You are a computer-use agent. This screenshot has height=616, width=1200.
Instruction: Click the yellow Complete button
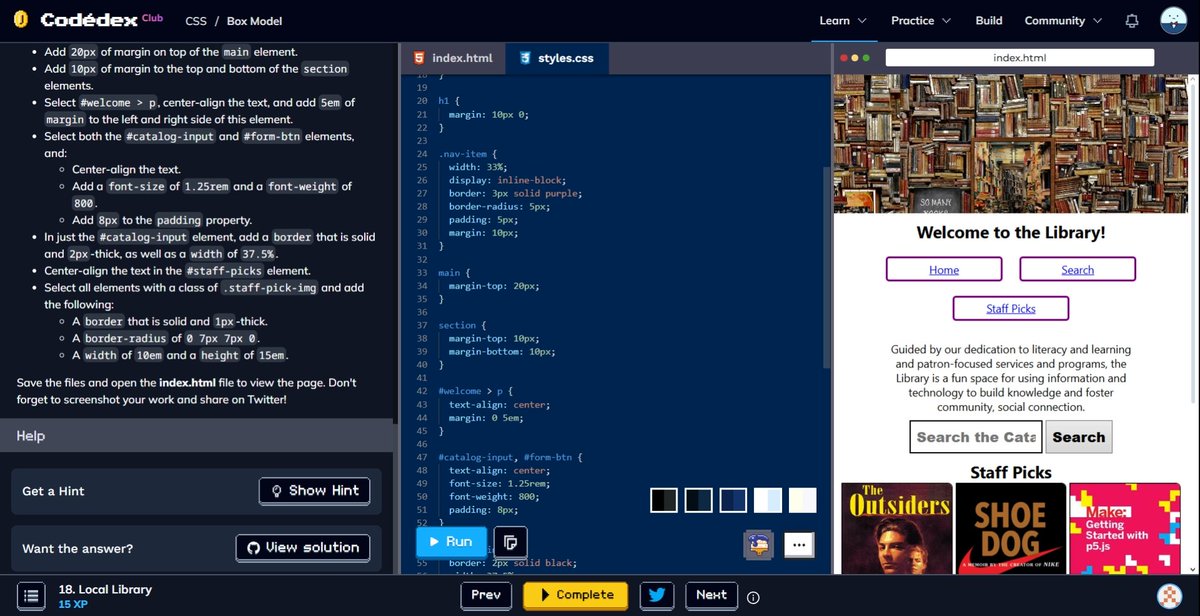coord(575,595)
